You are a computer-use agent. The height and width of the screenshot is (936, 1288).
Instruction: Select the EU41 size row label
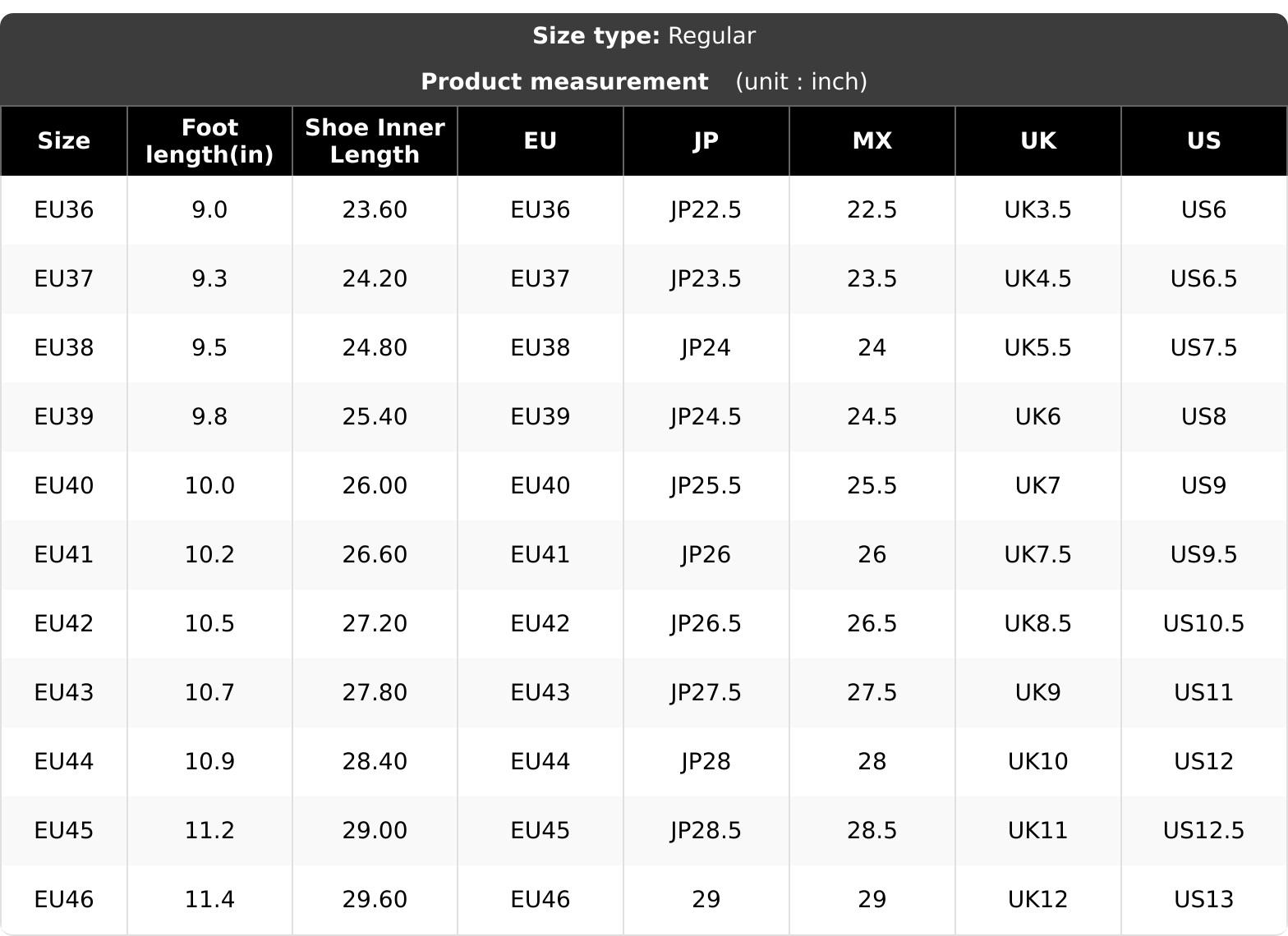click(x=64, y=555)
